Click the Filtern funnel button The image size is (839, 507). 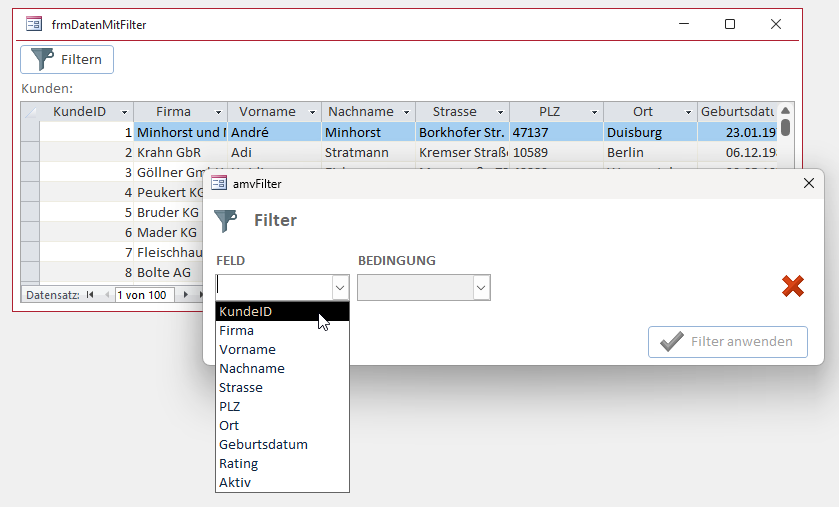[67, 59]
